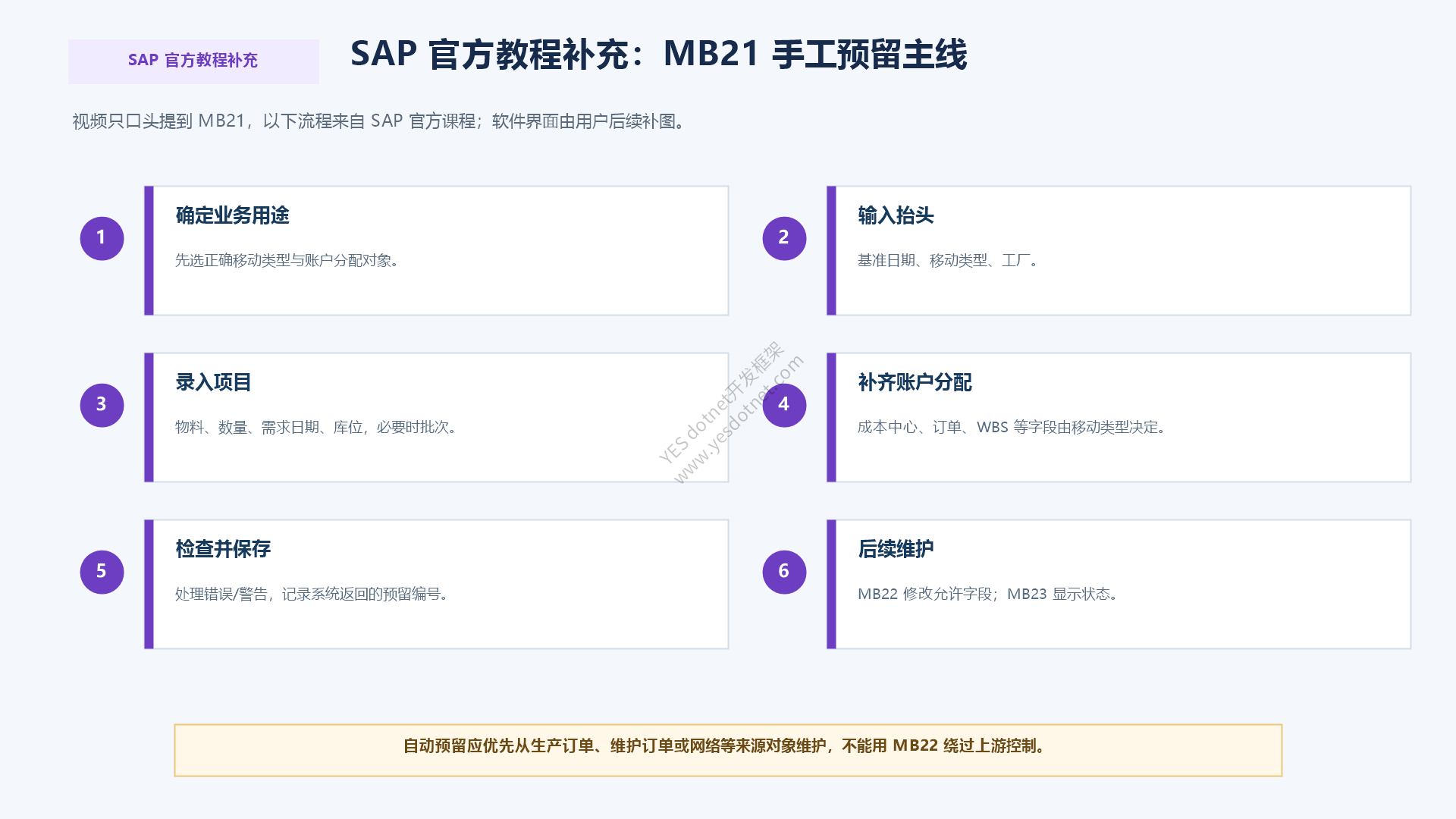
Task: Select the heading '确定业务用途'
Action: [x=232, y=215]
